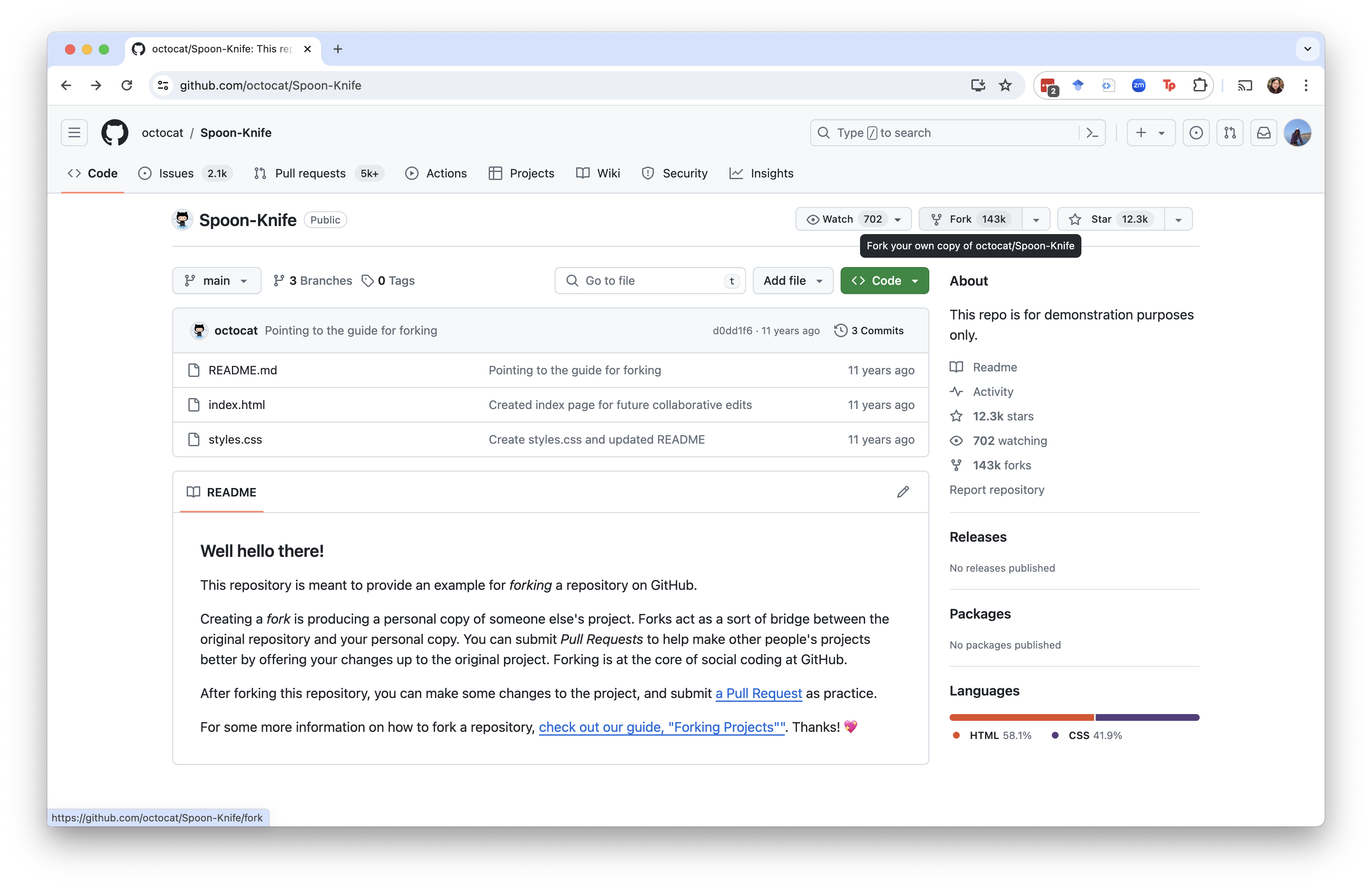Image resolution: width=1372 pixels, height=889 pixels.
Task: Expand the main branch dropdown
Action: point(216,281)
